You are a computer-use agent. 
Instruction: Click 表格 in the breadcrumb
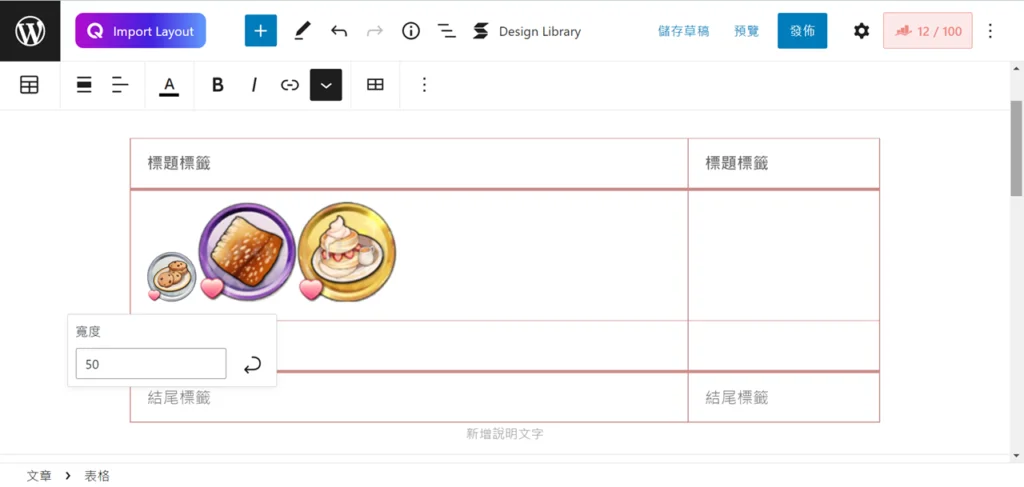[97, 476]
